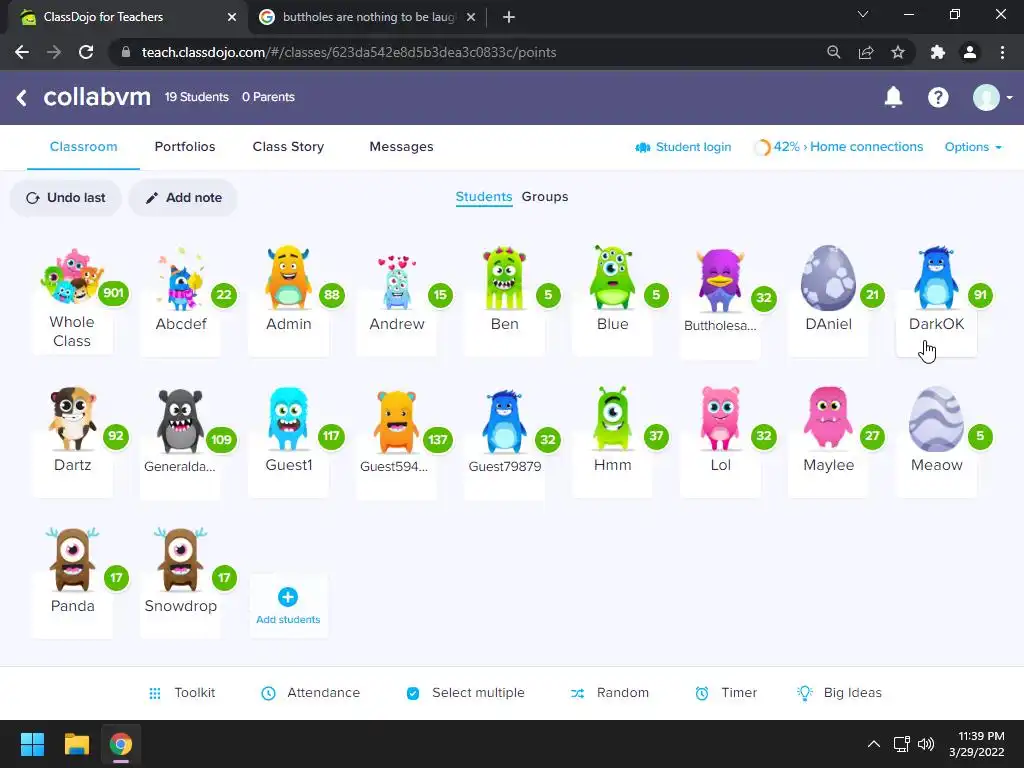1024x768 pixels.
Task: Open Chrome extensions puzzle icon
Action: pyautogui.click(x=938, y=52)
